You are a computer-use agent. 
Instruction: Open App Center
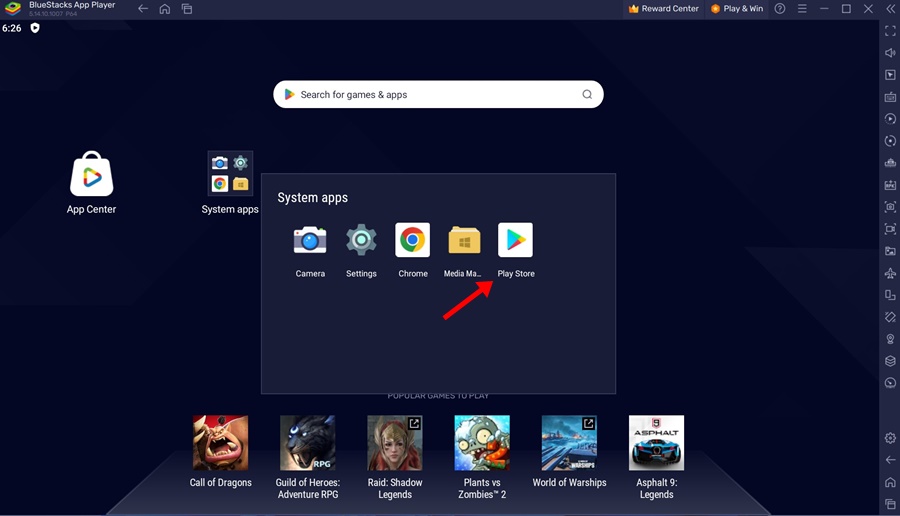(x=92, y=174)
